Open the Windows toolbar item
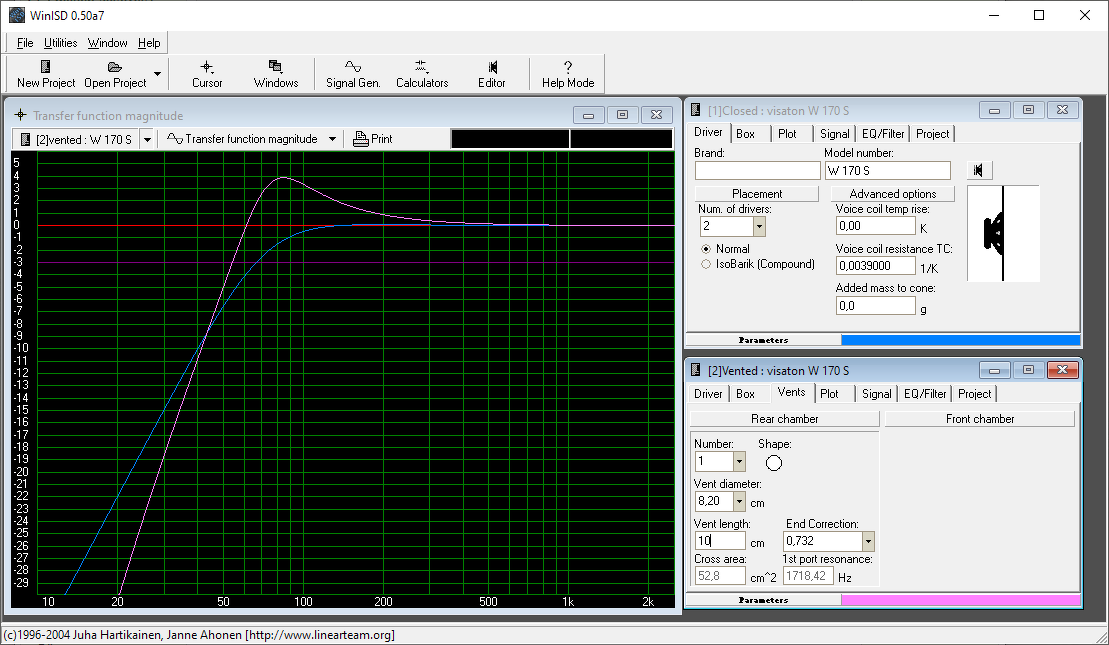 click(x=276, y=74)
